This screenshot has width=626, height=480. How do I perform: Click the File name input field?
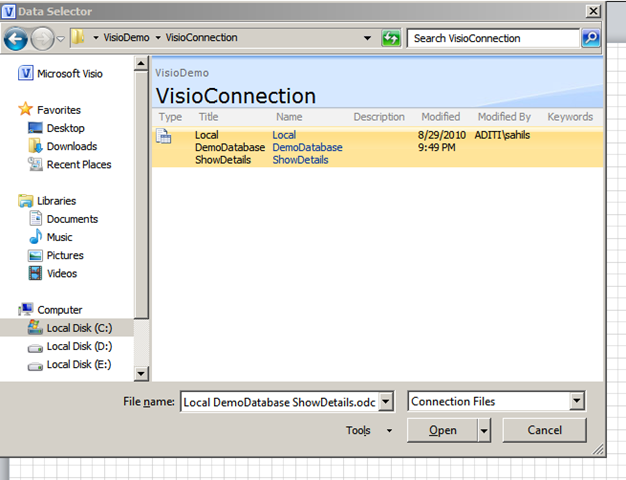[279, 402]
